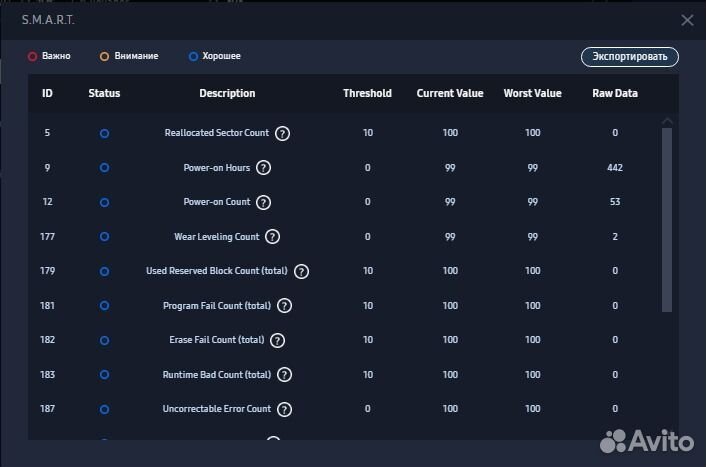Open help for Runtime Bad Count
The image size is (706, 467).
click(285, 375)
